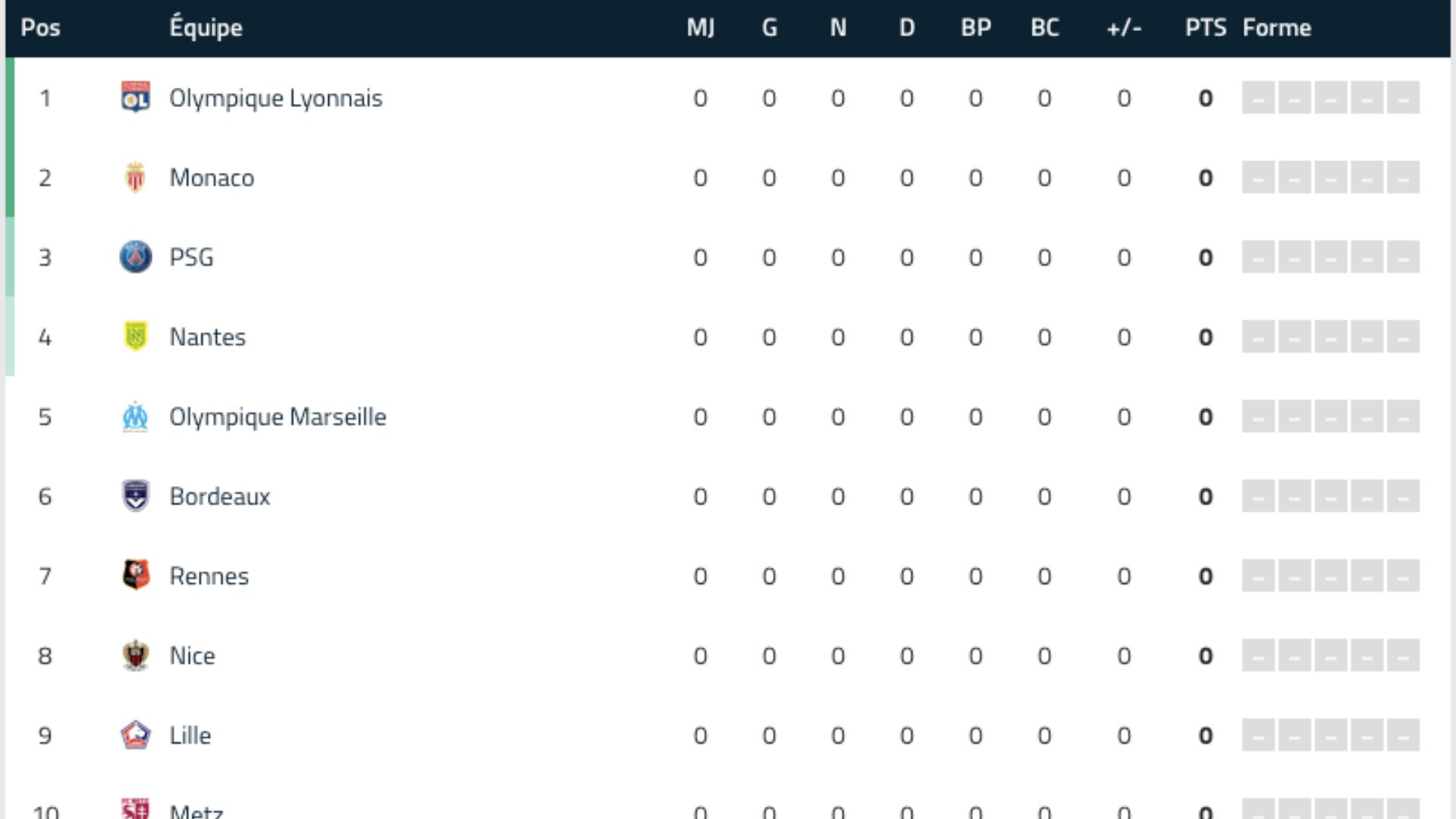
Task: Click the Bordeaux club crest
Action: [x=136, y=496]
